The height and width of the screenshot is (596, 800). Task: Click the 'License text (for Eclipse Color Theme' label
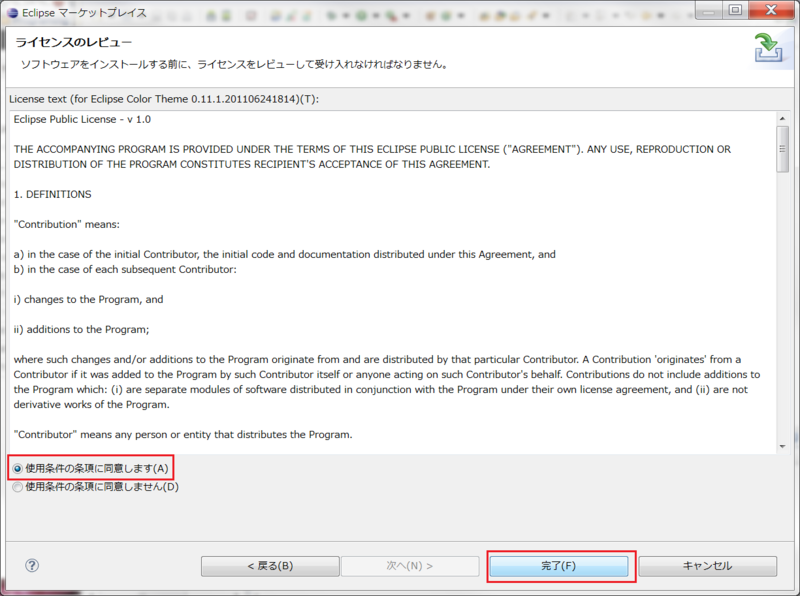coord(164,99)
